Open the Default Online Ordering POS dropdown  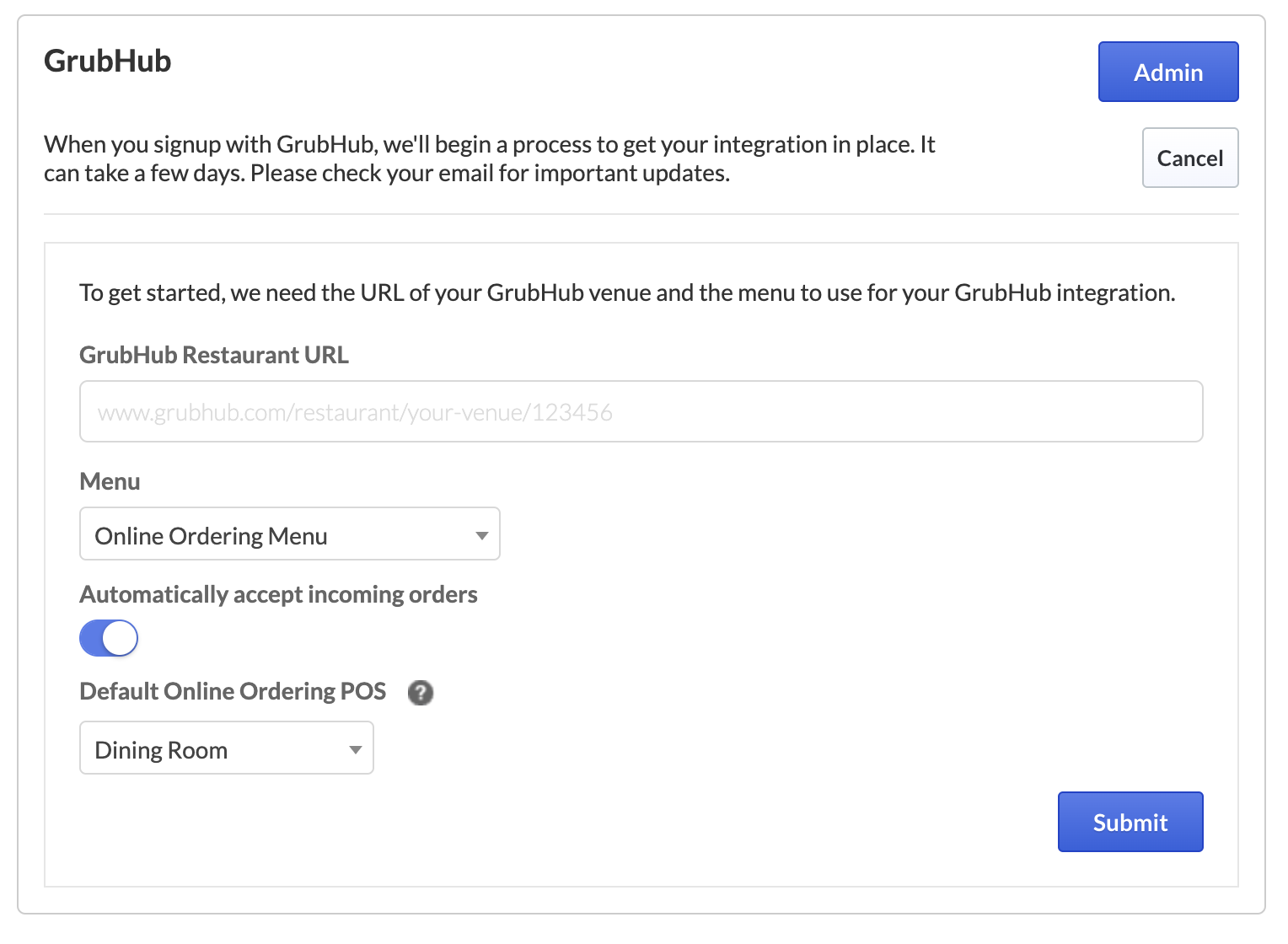tap(226, 748)
